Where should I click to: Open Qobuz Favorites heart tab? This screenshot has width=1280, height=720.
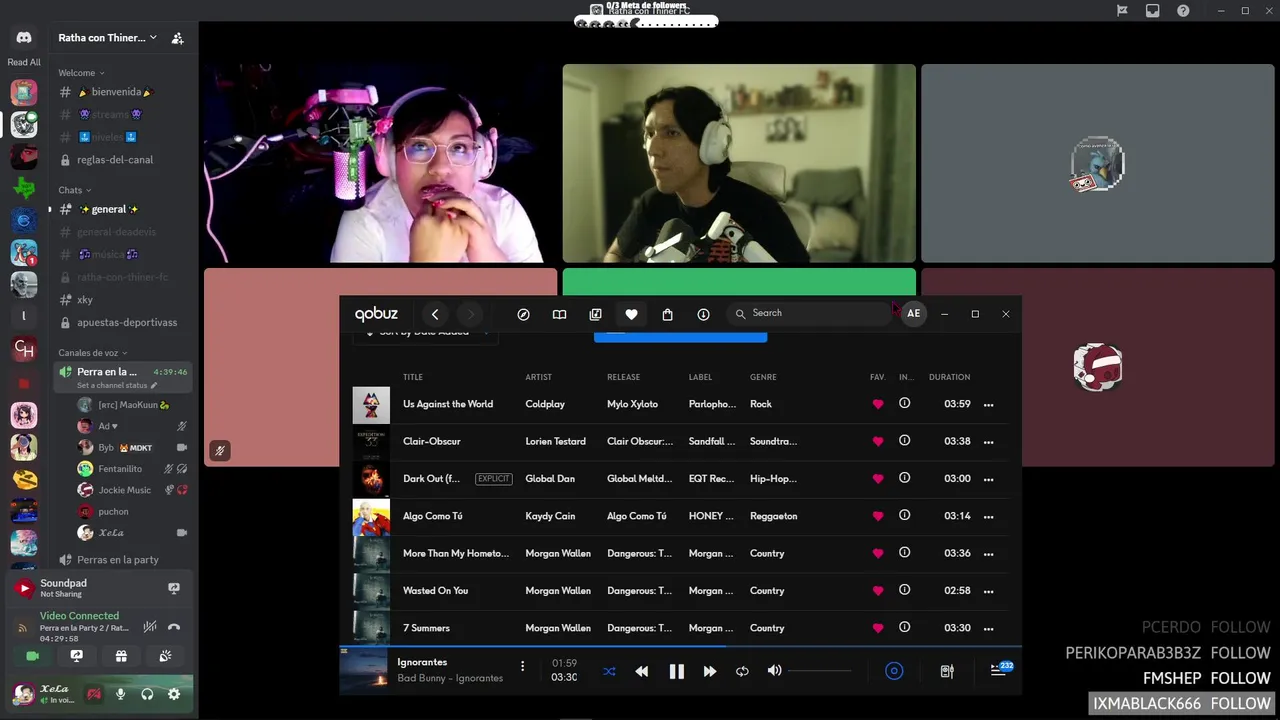click(631, 314)
